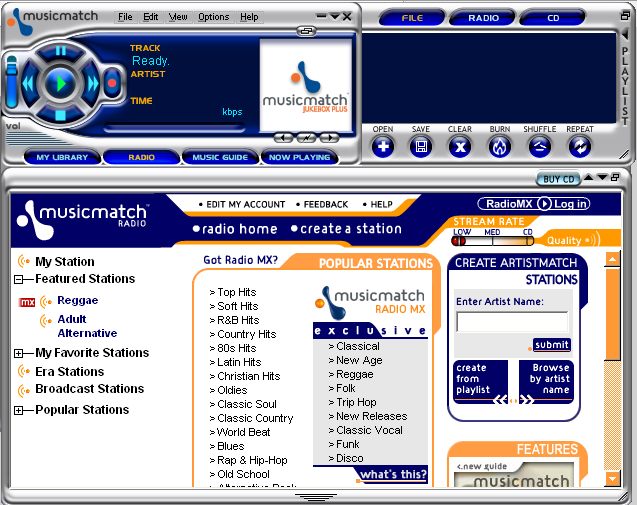Click the MX badge beside Reggae

click(x=27, y=302)
